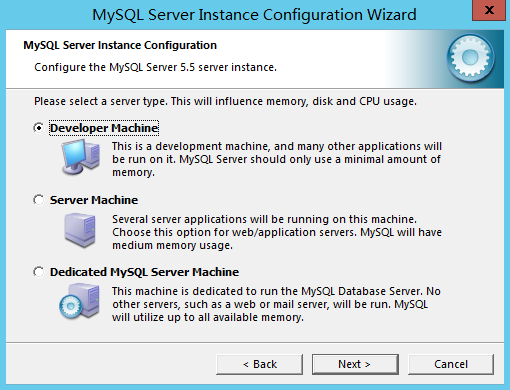This screenshot has width=510, height=390.
Task: Select Dedicated MySQL Server Machine radio button
Action: [x=39, y=272]
